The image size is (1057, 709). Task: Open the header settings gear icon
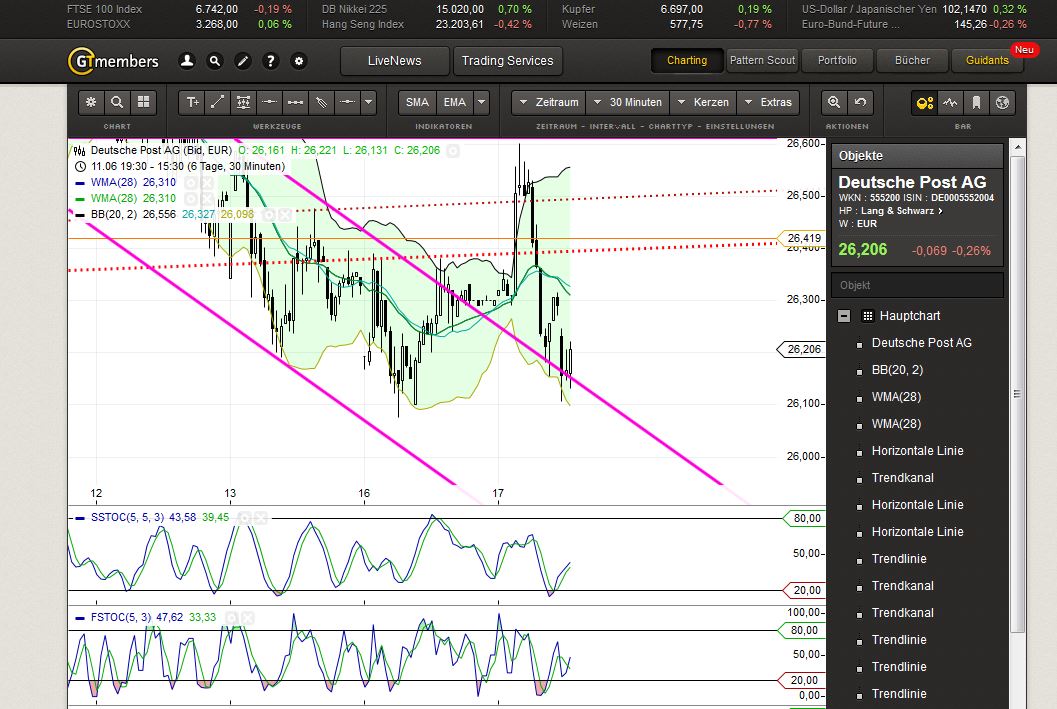(299, 61)
